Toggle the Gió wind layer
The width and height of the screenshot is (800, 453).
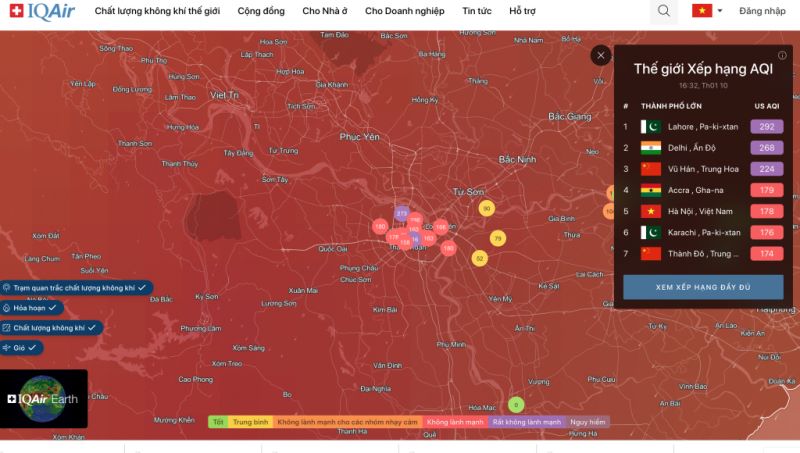point(20,347)
